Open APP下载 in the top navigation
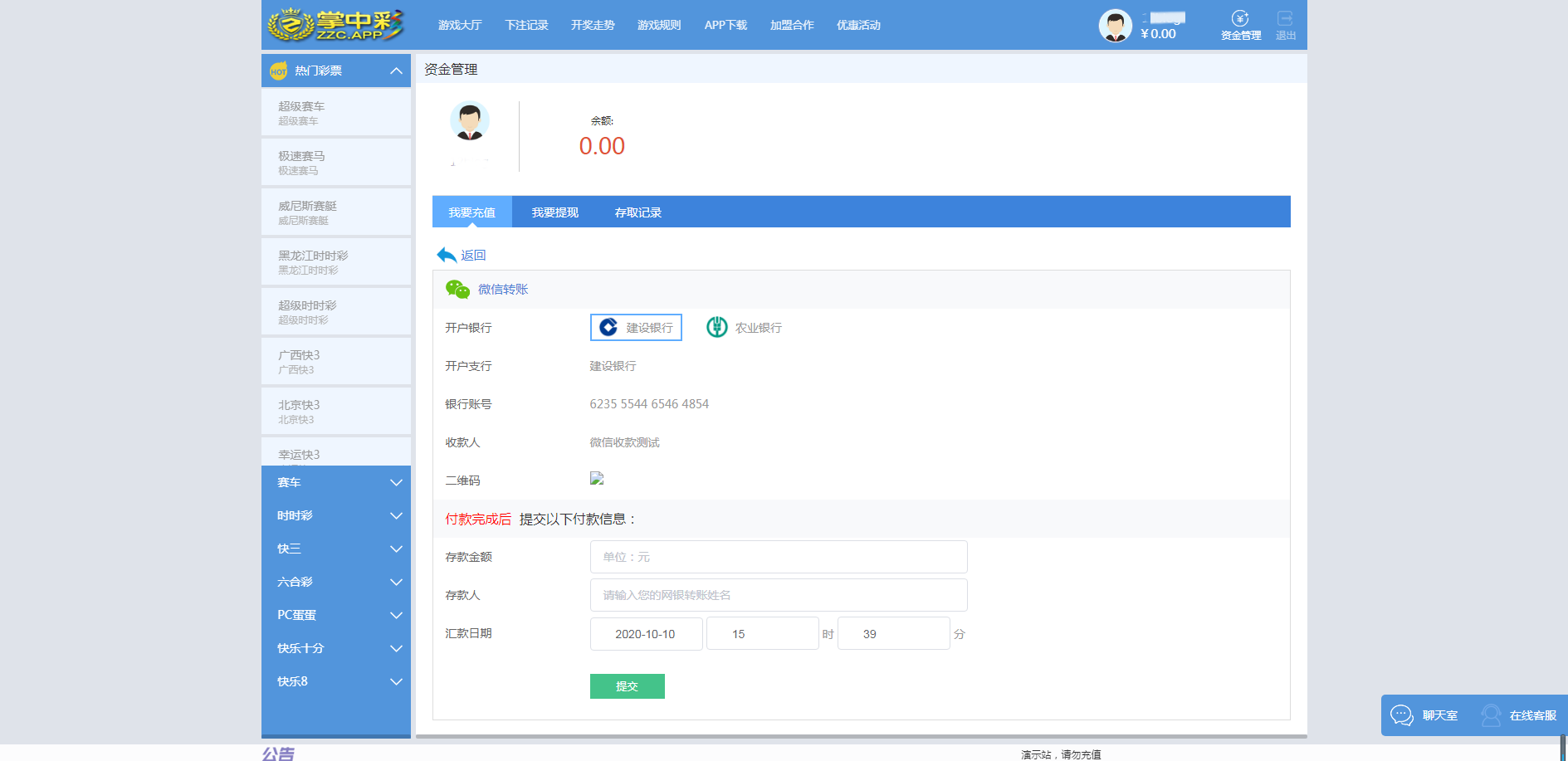This screenshot has width=1568, height=761. (725, 26)
